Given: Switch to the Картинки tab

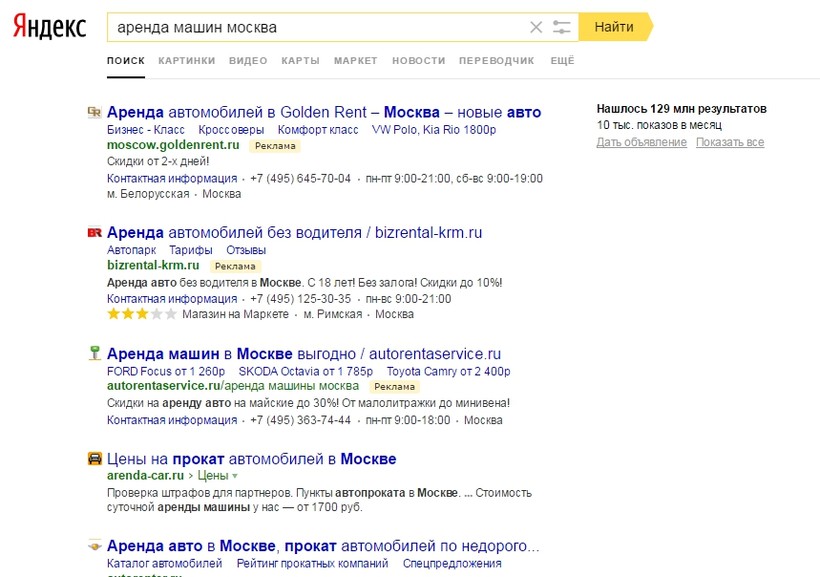Looking at the screenshot, I should (x=186, y=61).
